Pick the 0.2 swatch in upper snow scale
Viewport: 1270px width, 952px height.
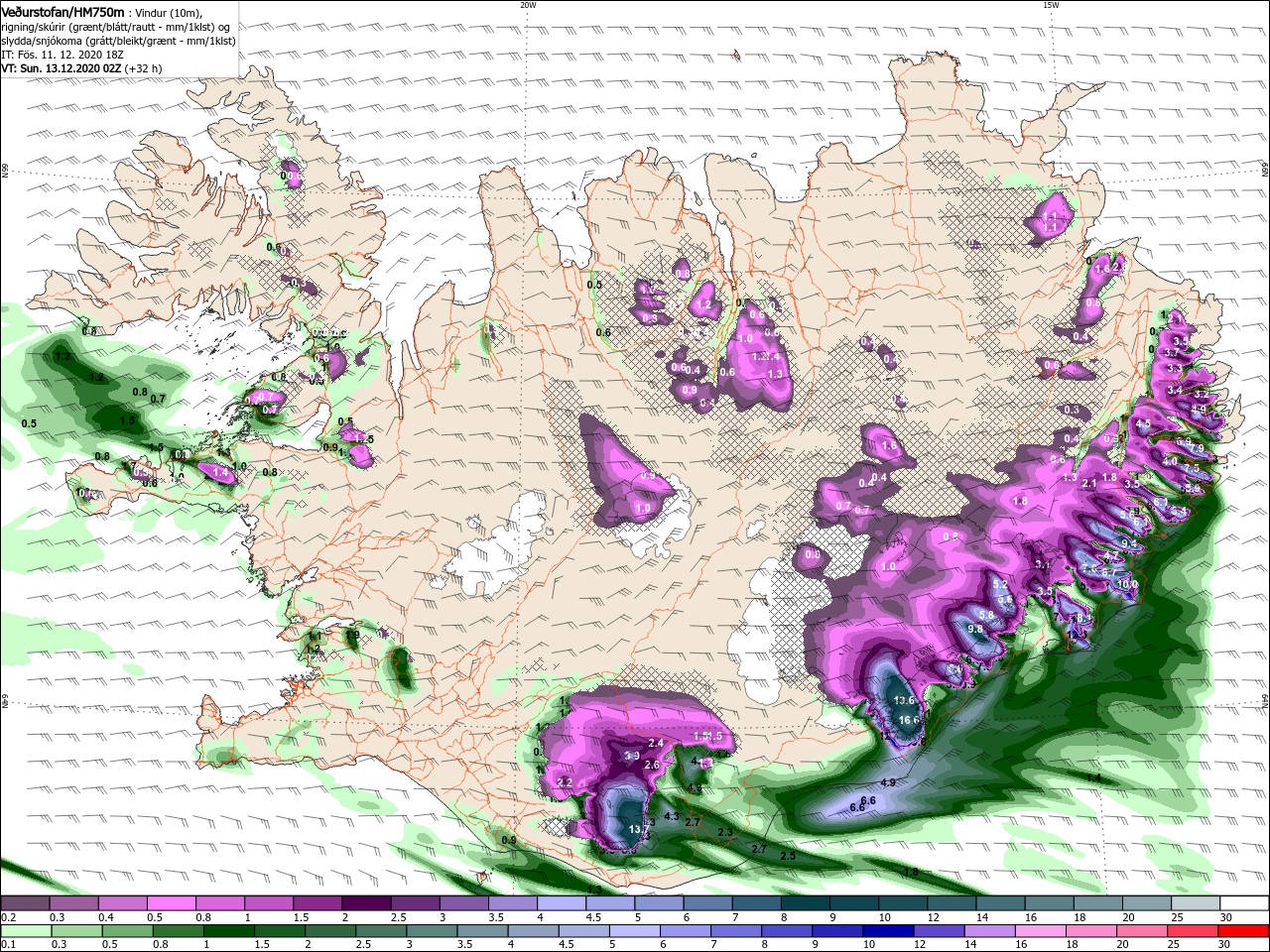click(x=25, y=903)
